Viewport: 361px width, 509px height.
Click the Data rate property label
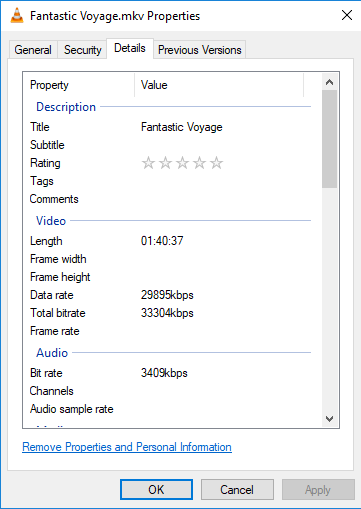[52, 295]
